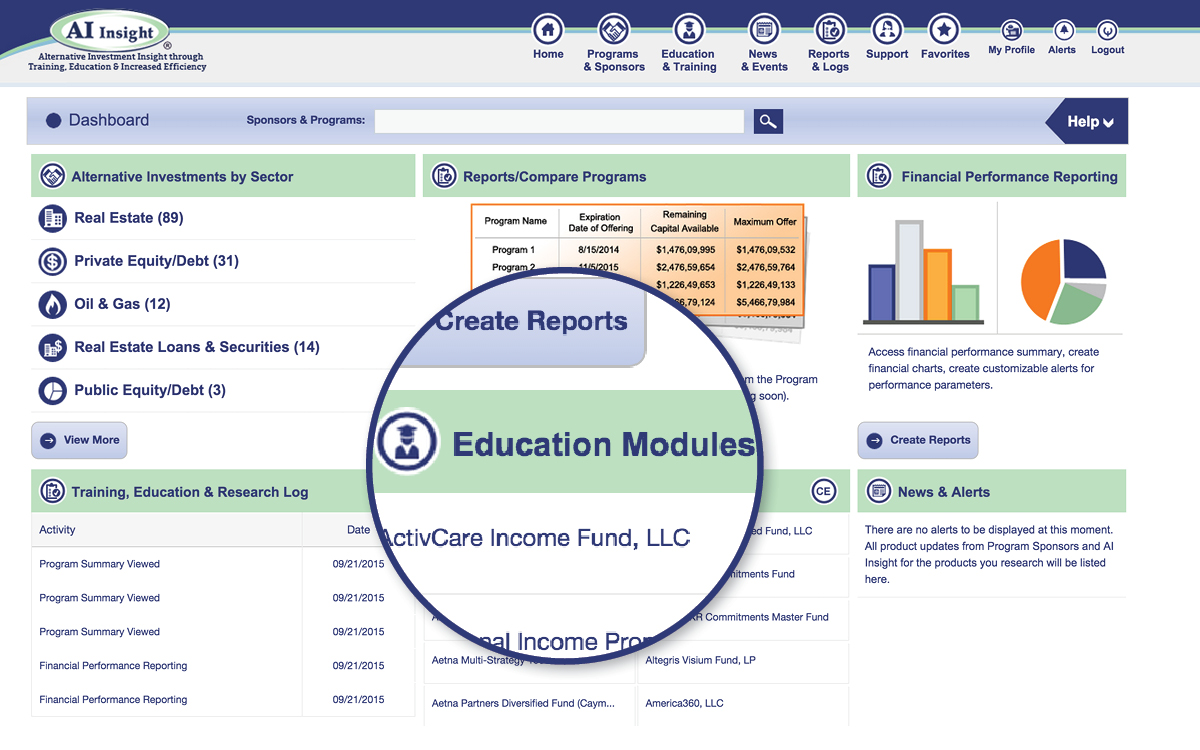
Task: Click the News & Alerts header icon
Action: tap(880, 492)
